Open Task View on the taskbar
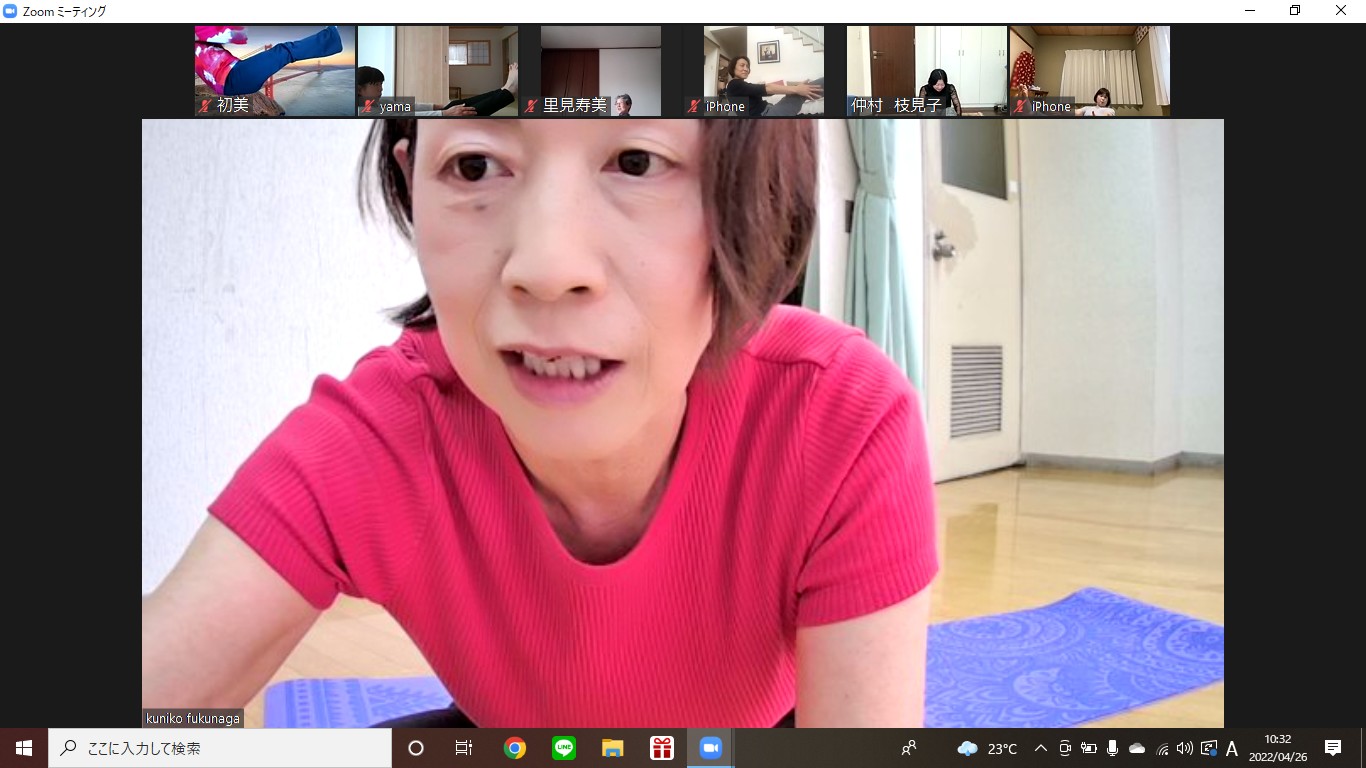Screen dimensions: 1366x768 tap(464, 748)
